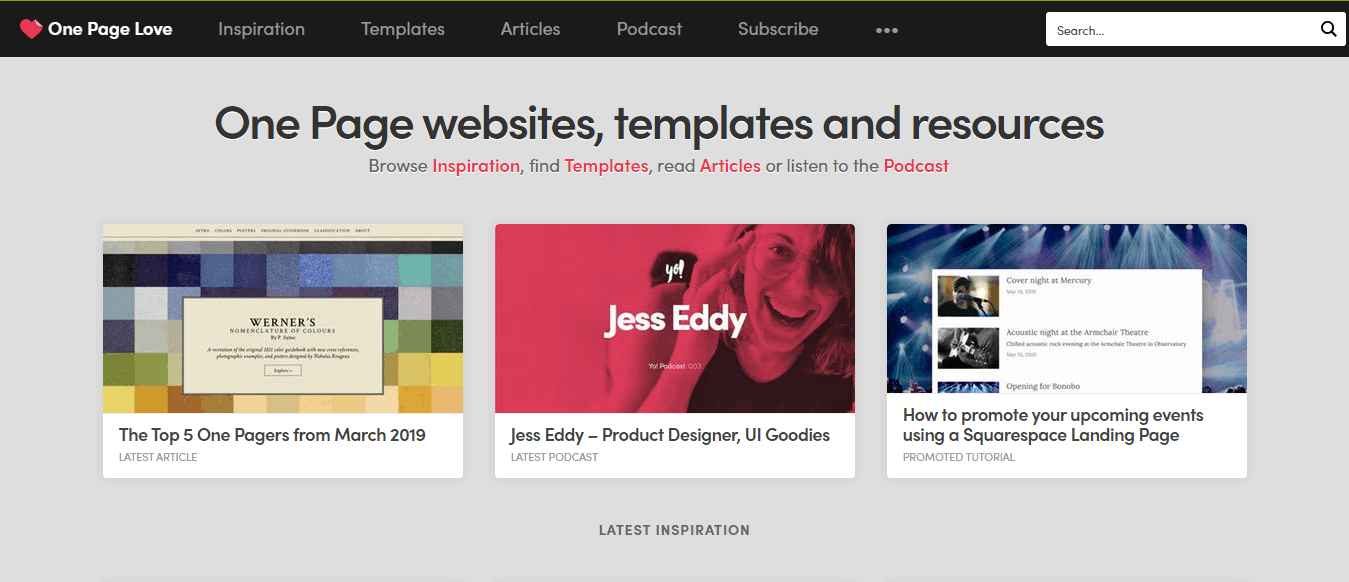Follow the red Templates link in subtitle
Screen dimensions: 1349x582
click(606, 166)
